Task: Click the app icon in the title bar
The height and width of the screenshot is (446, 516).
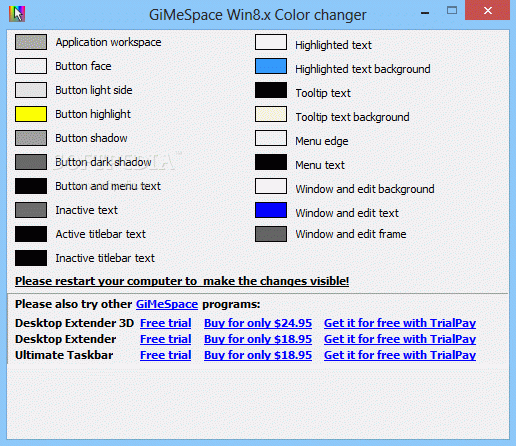Action: pyautogui.click(x=17, y=14)
